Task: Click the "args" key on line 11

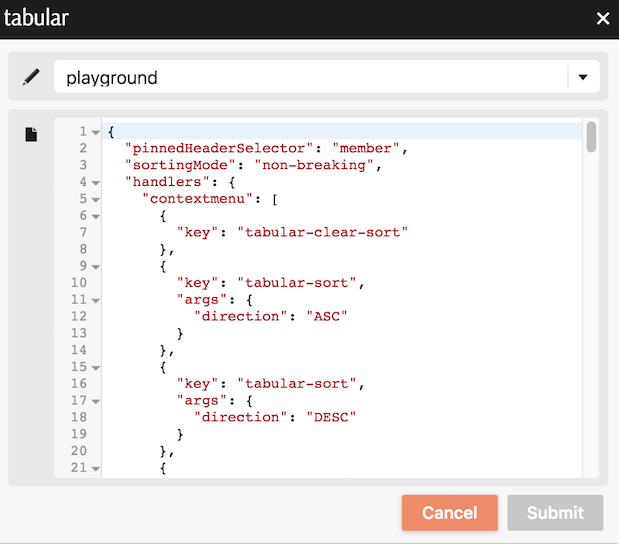Action: [x=202, y=300]
